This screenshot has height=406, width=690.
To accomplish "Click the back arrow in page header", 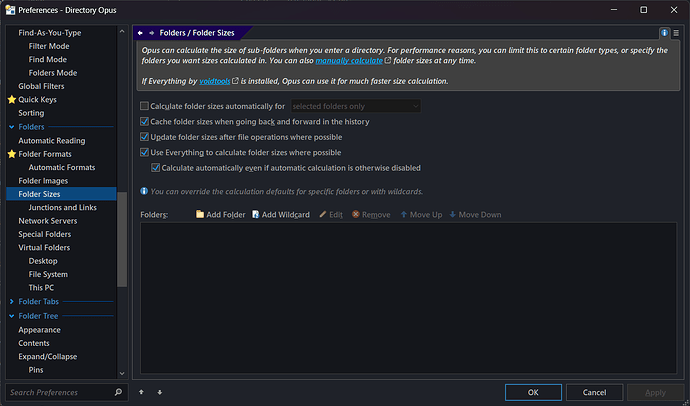I will tap(140, 33).
